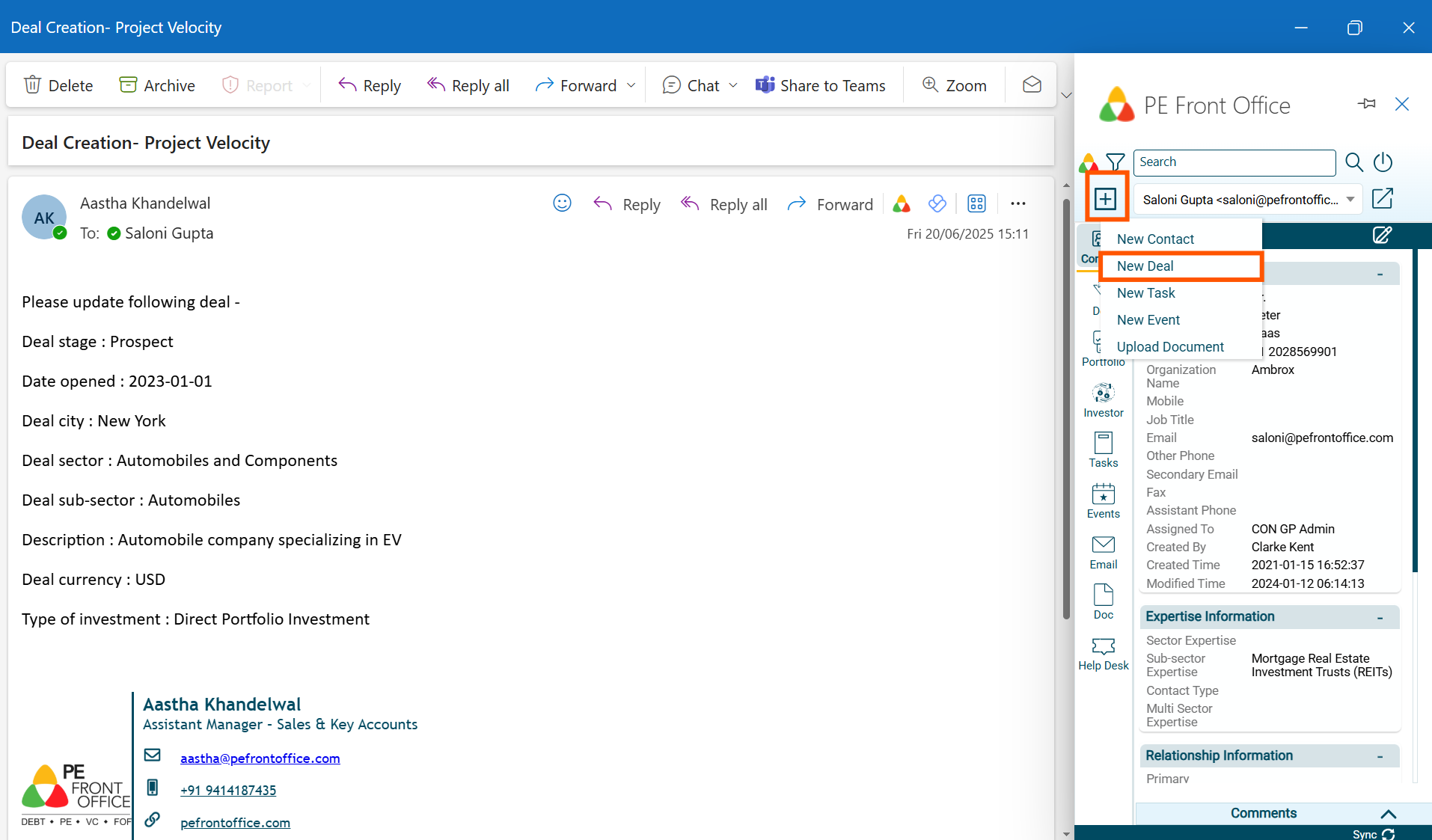The width and height of the screenshot is (1432, 840).
Task: Click the Archive button in toolbar
Action: click(x=157, y=86)
